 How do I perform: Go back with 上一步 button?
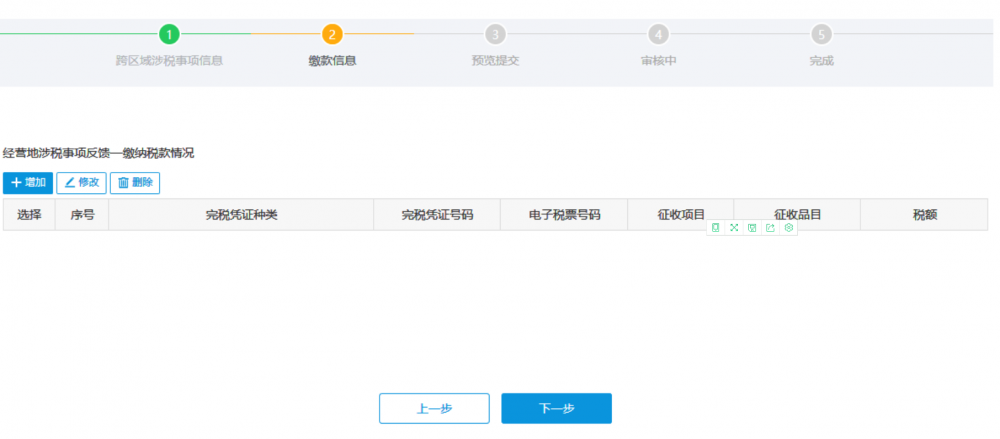(434, 408)
